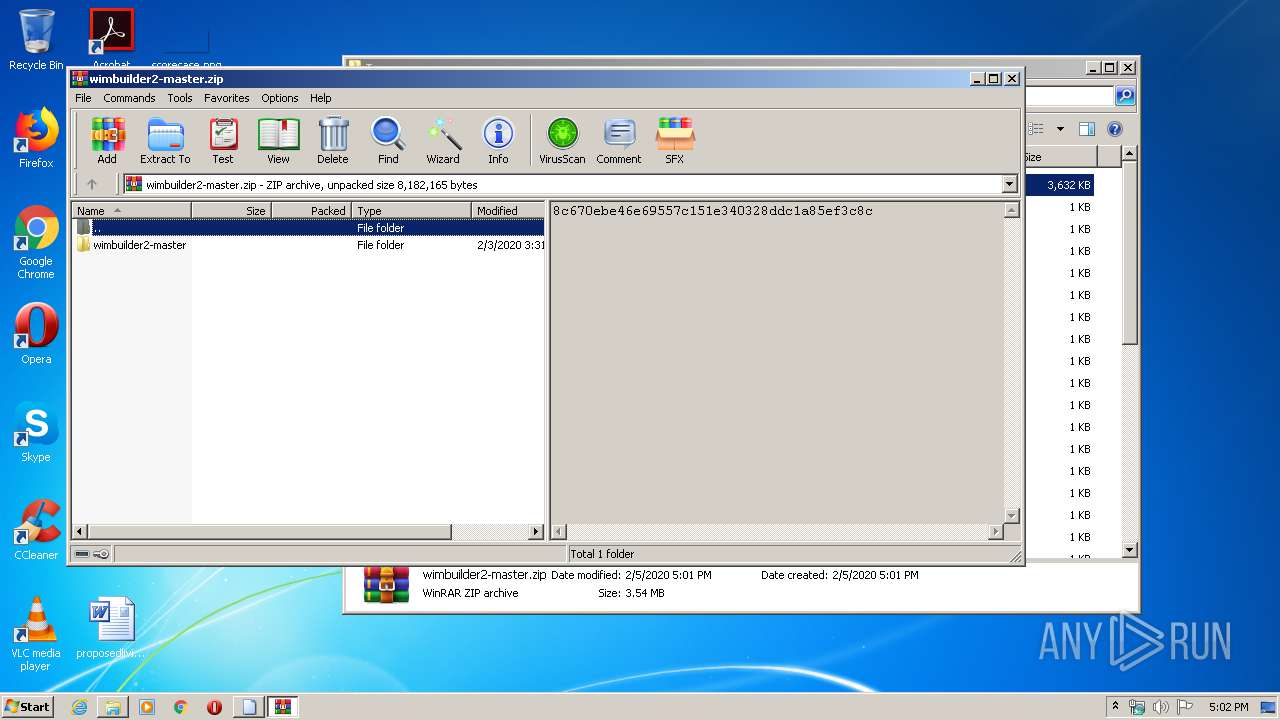Click the Start button

coord(28,706)
